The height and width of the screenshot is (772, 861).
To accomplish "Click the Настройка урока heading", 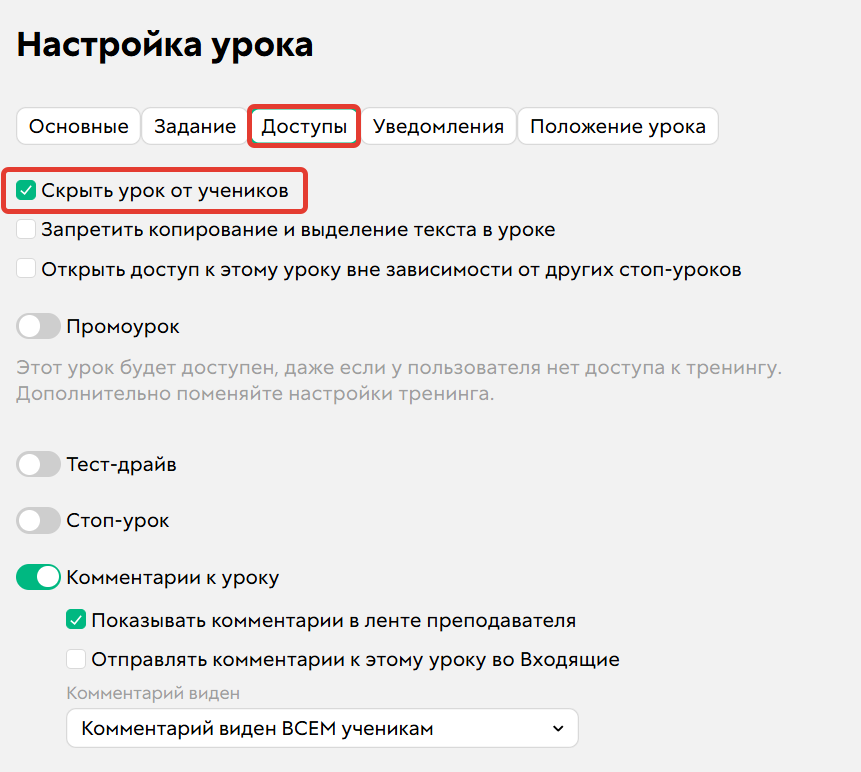I will 163,44.
